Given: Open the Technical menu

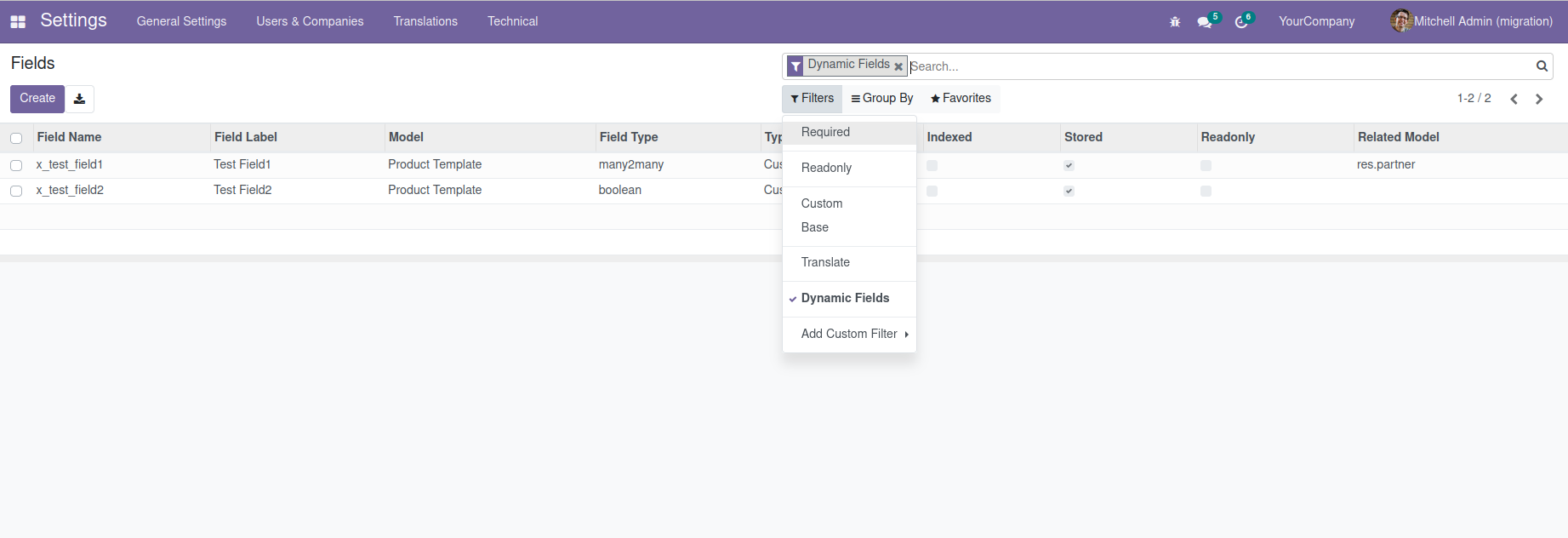Looking at the screenshot, I should click(512, 21).
